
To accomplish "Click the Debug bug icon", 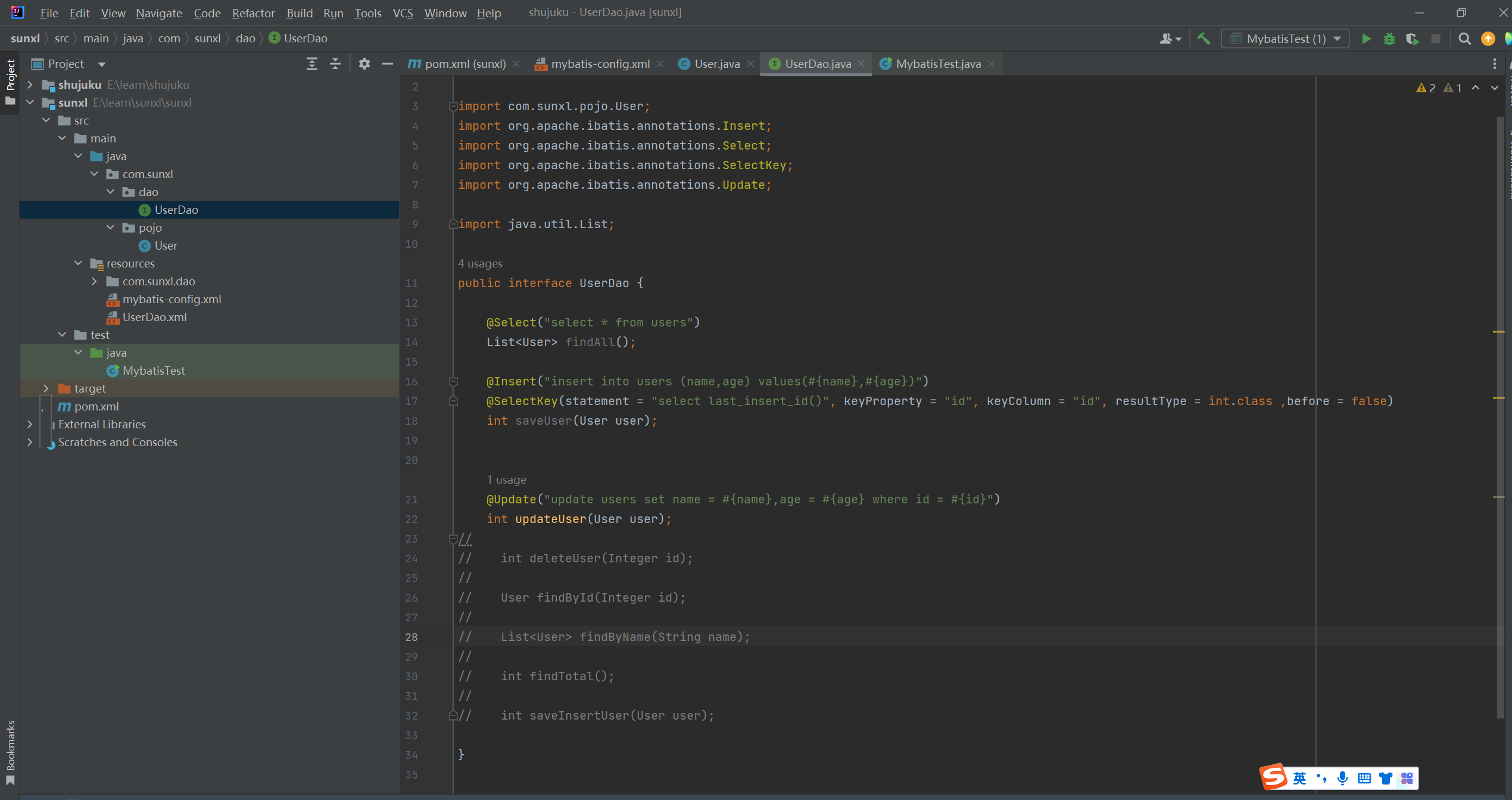I will coord(1389,39).
